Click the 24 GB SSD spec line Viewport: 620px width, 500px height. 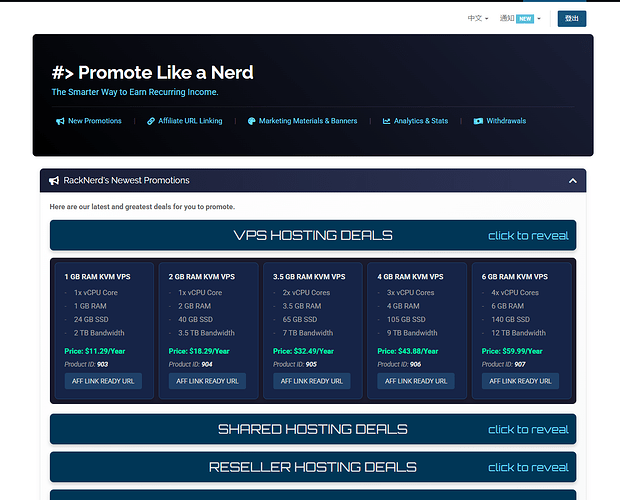[91, 319]
